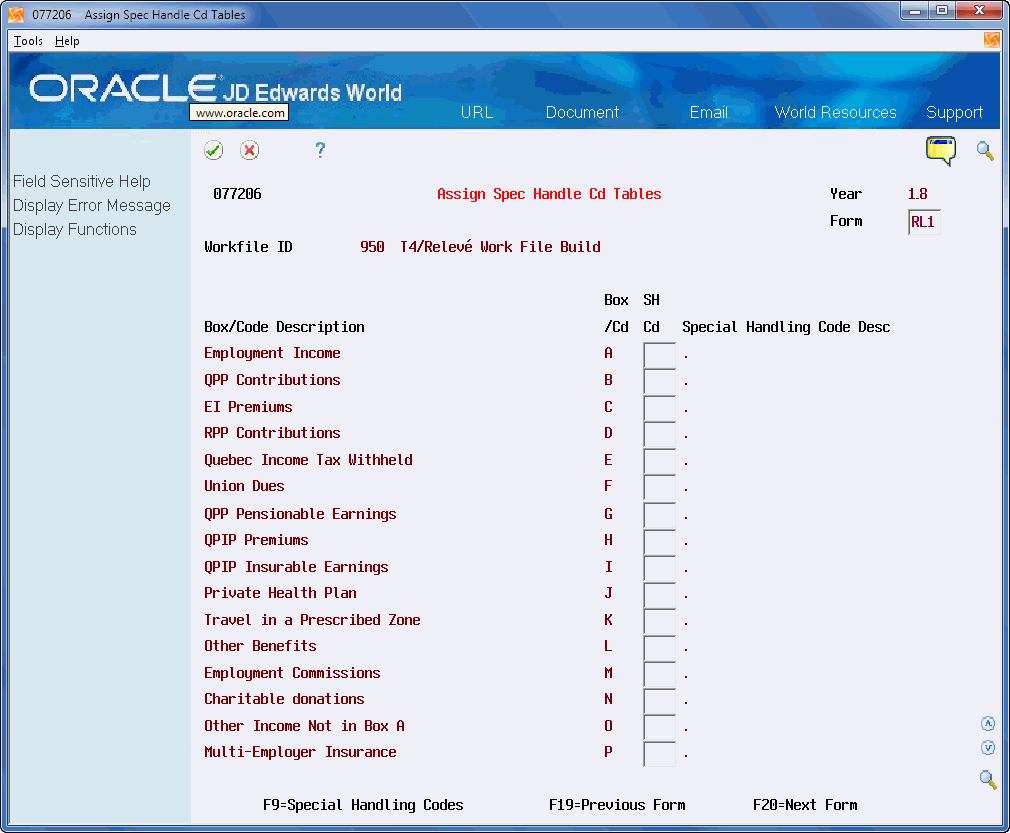Click SH Cd field for QPIP Premiums
Screen dimensions: 1010x833
660,542
